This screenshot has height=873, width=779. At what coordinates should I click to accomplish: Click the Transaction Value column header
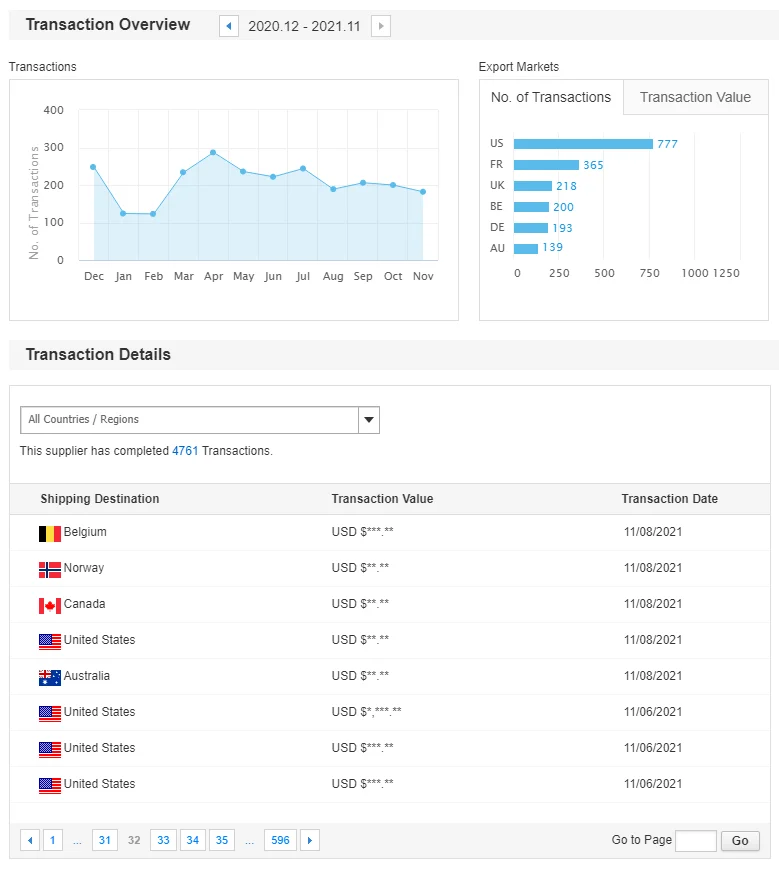pos(383,499)
